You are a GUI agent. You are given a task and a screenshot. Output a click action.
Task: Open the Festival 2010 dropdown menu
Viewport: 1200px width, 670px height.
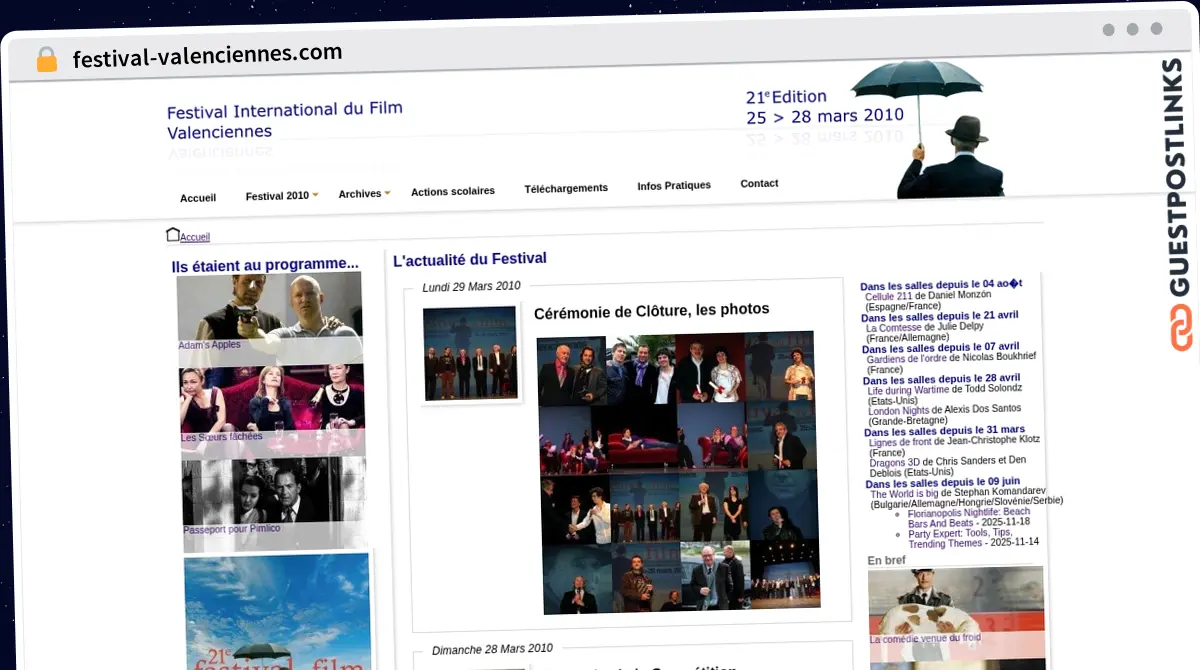point(277,195)
